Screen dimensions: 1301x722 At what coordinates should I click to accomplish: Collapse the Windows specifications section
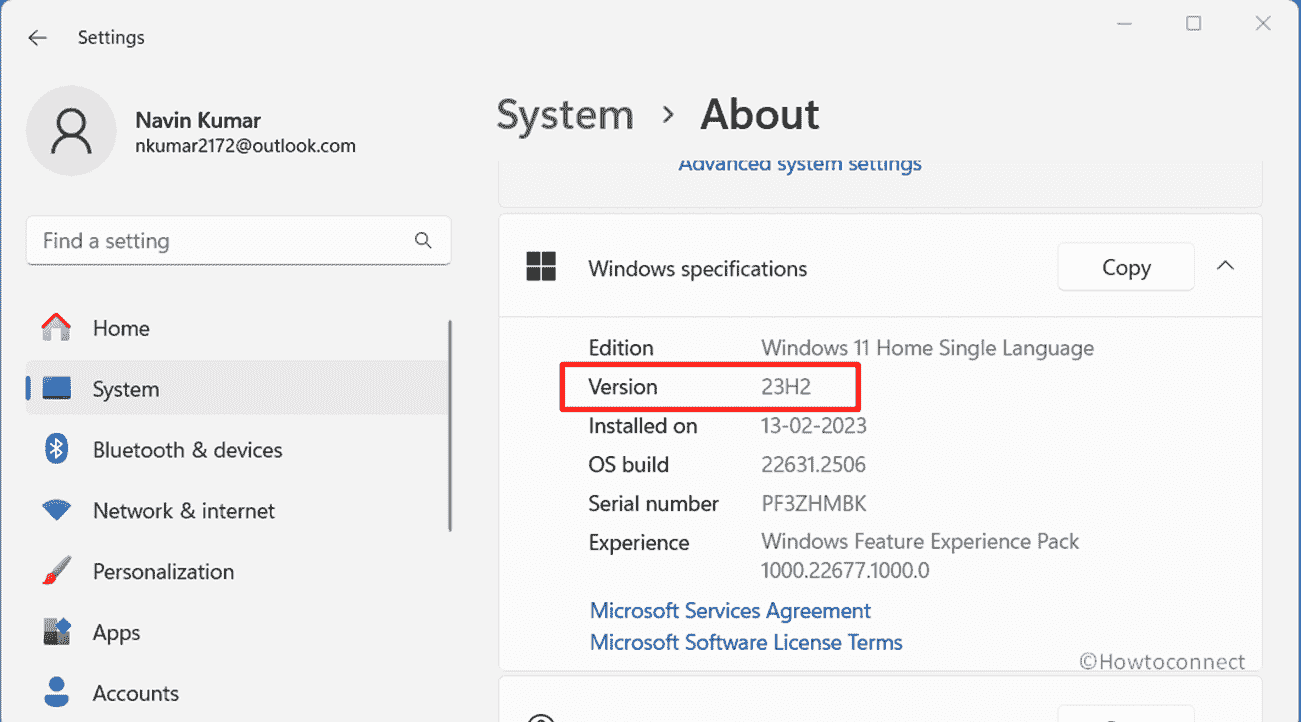point(1225,266)
